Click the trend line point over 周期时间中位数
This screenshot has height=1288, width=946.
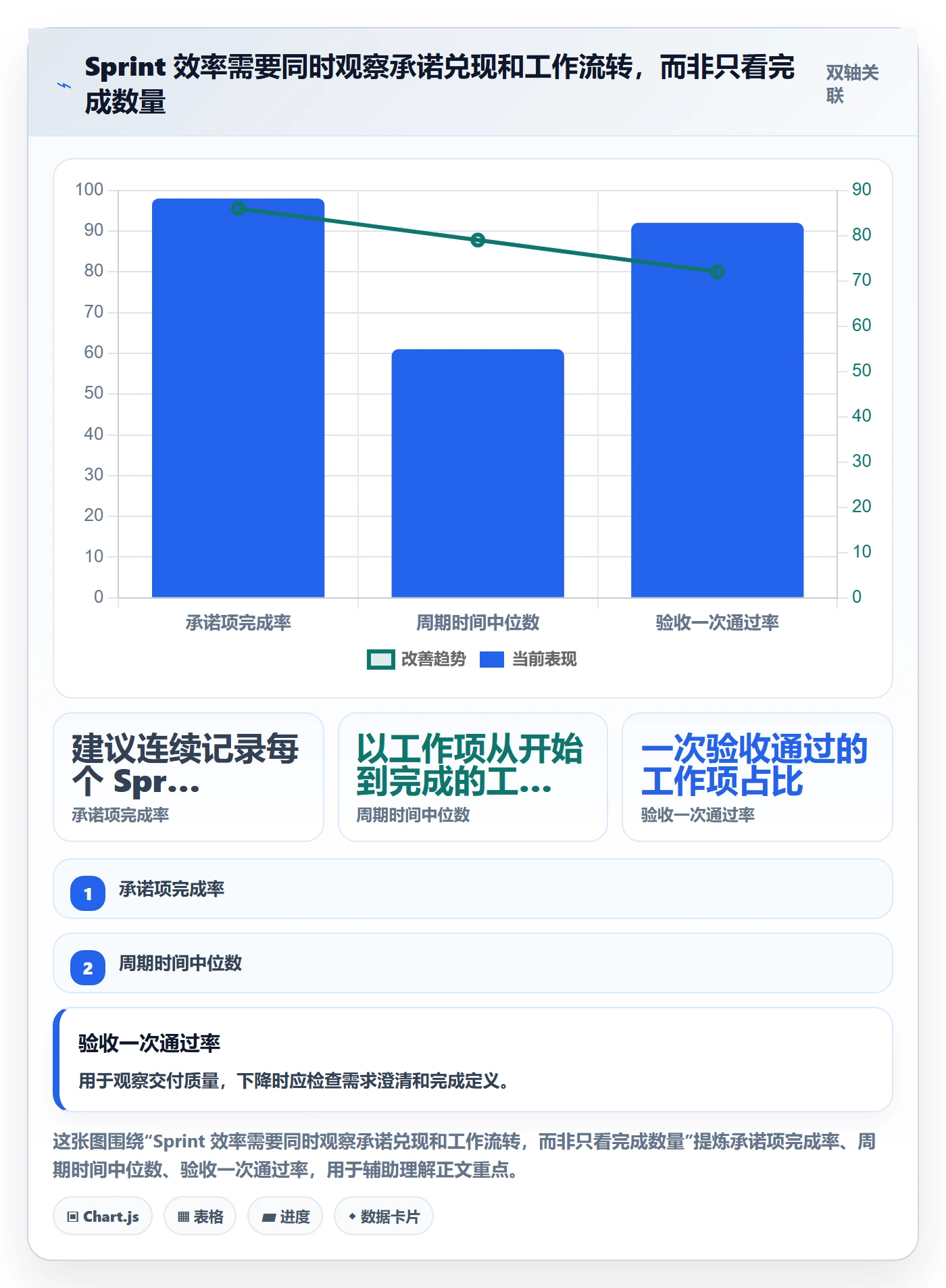coord(478,240)
